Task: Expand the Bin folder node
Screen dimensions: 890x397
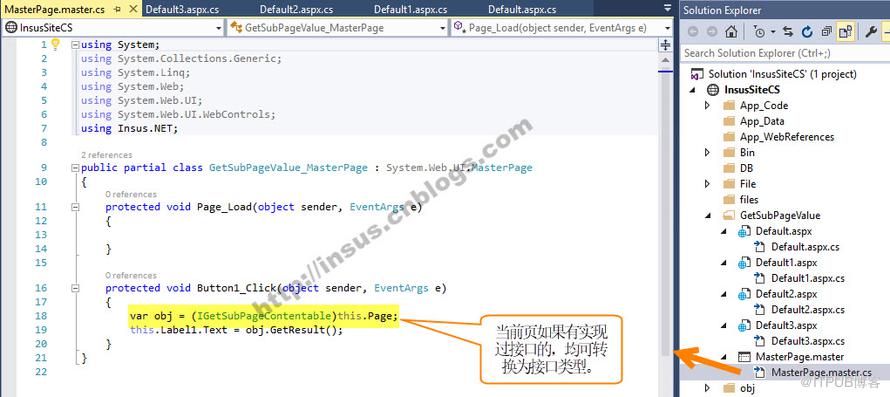Action: [707, 153]
